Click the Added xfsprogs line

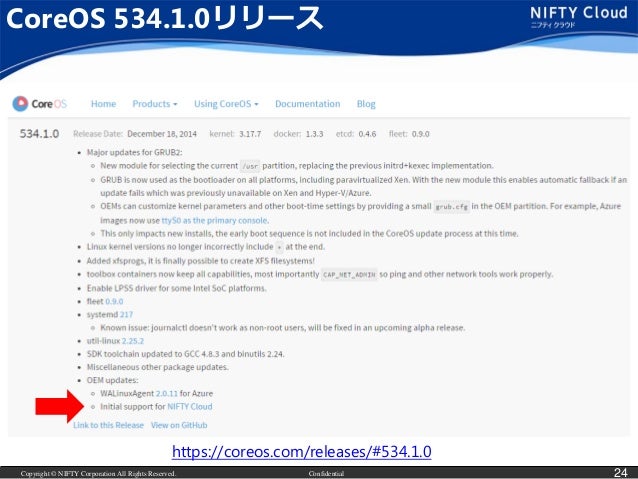pyautogui.click(x=201, y=260)
